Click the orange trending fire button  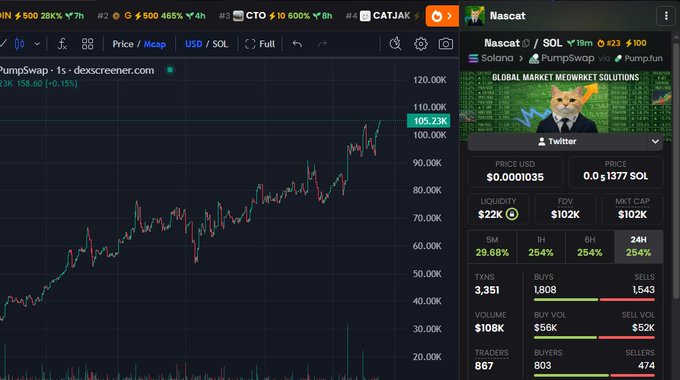[442, 16]
